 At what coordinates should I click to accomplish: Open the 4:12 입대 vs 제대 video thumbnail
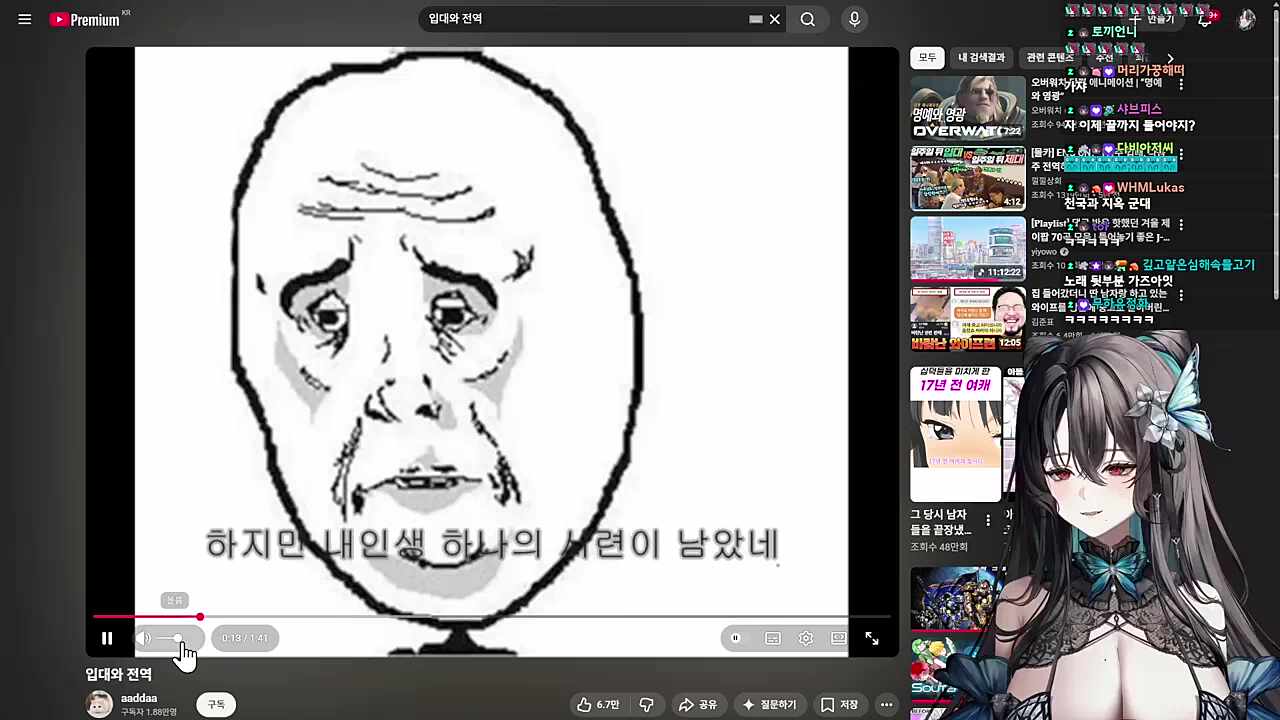point(967,178)
